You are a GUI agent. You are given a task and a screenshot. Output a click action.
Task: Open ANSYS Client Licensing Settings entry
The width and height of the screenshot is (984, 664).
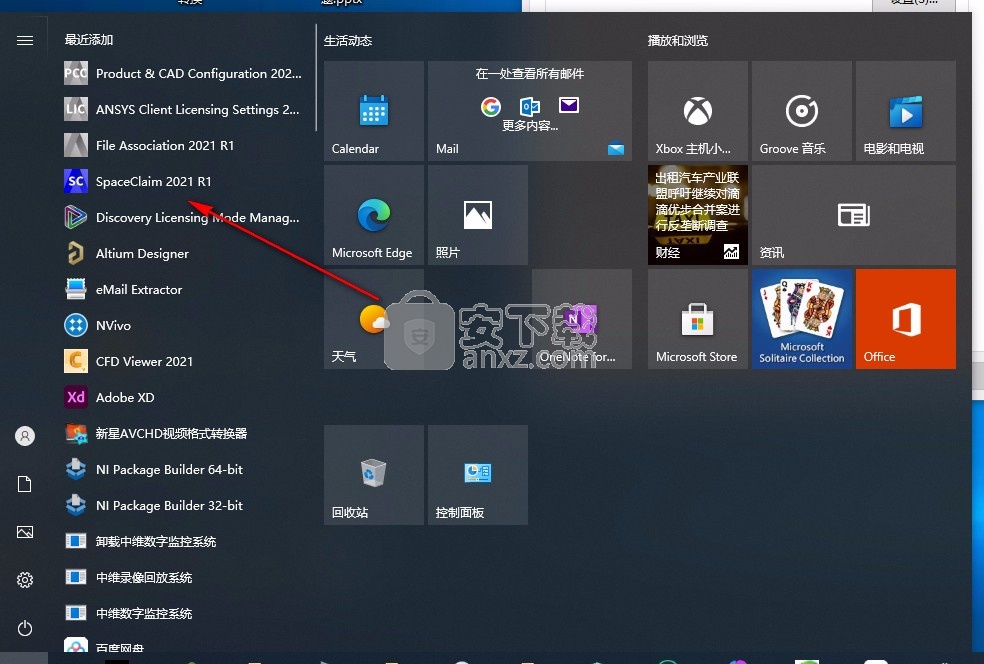[183, 109]
